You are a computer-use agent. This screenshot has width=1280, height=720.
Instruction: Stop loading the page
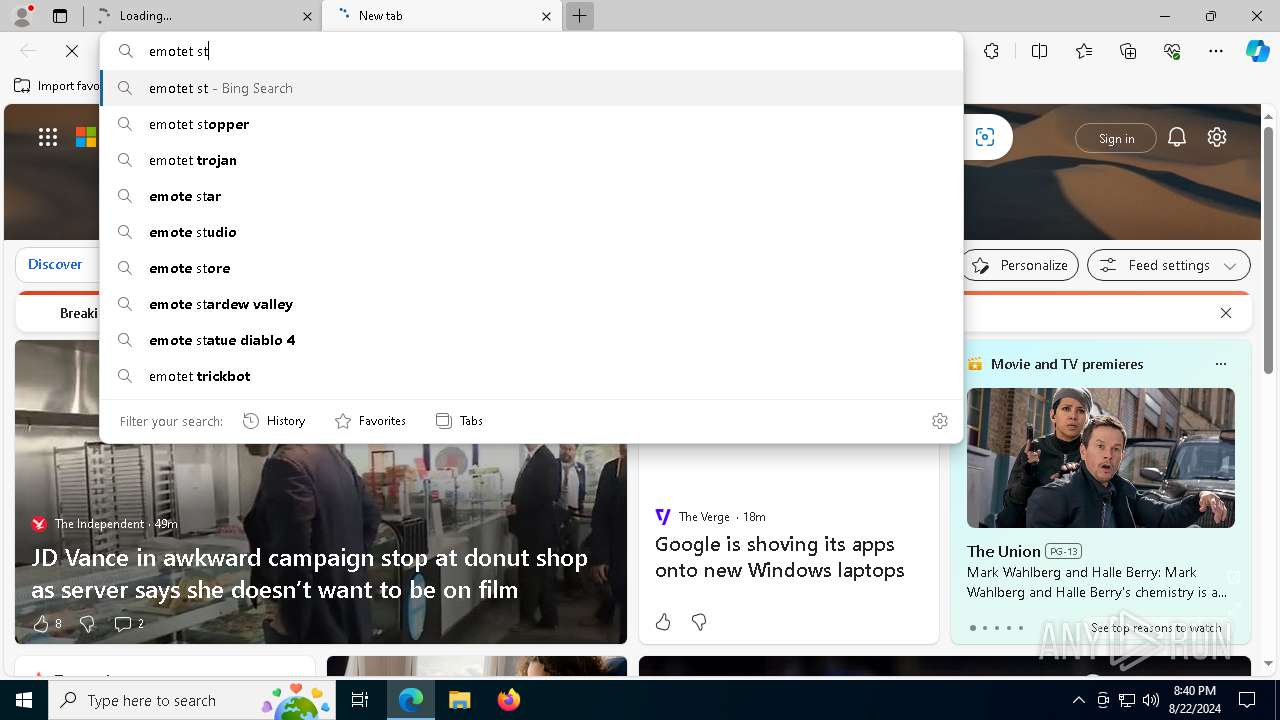[x=72, y=51]
